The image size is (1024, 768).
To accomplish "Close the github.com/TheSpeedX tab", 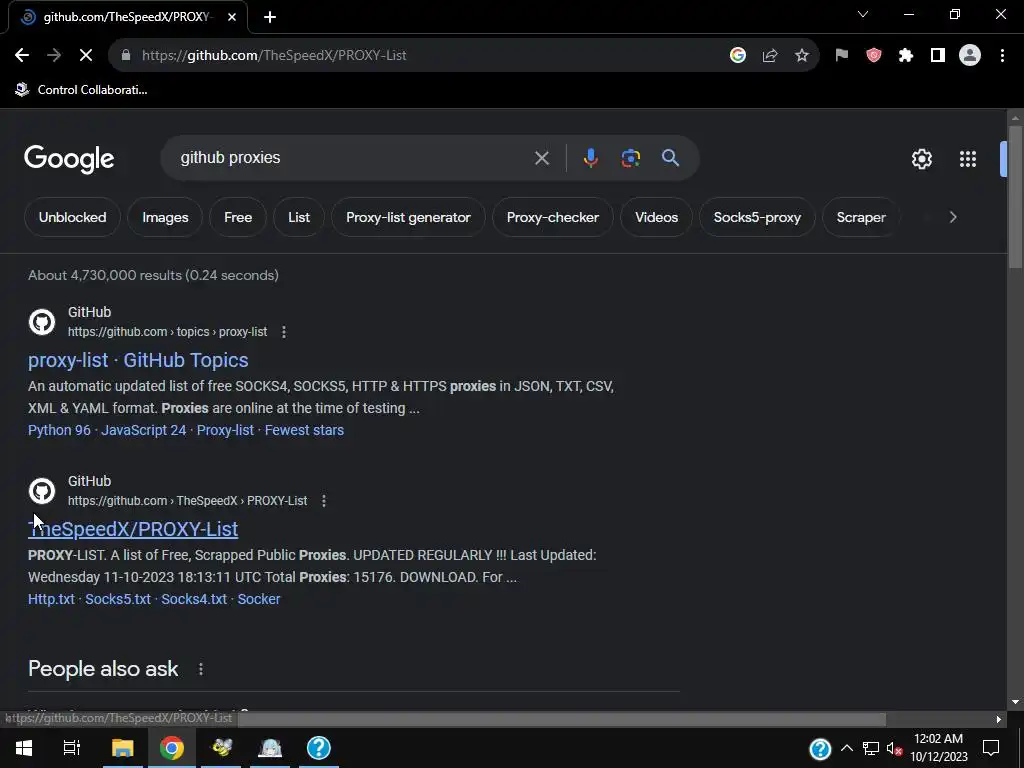I will click(x=232, y=17).
